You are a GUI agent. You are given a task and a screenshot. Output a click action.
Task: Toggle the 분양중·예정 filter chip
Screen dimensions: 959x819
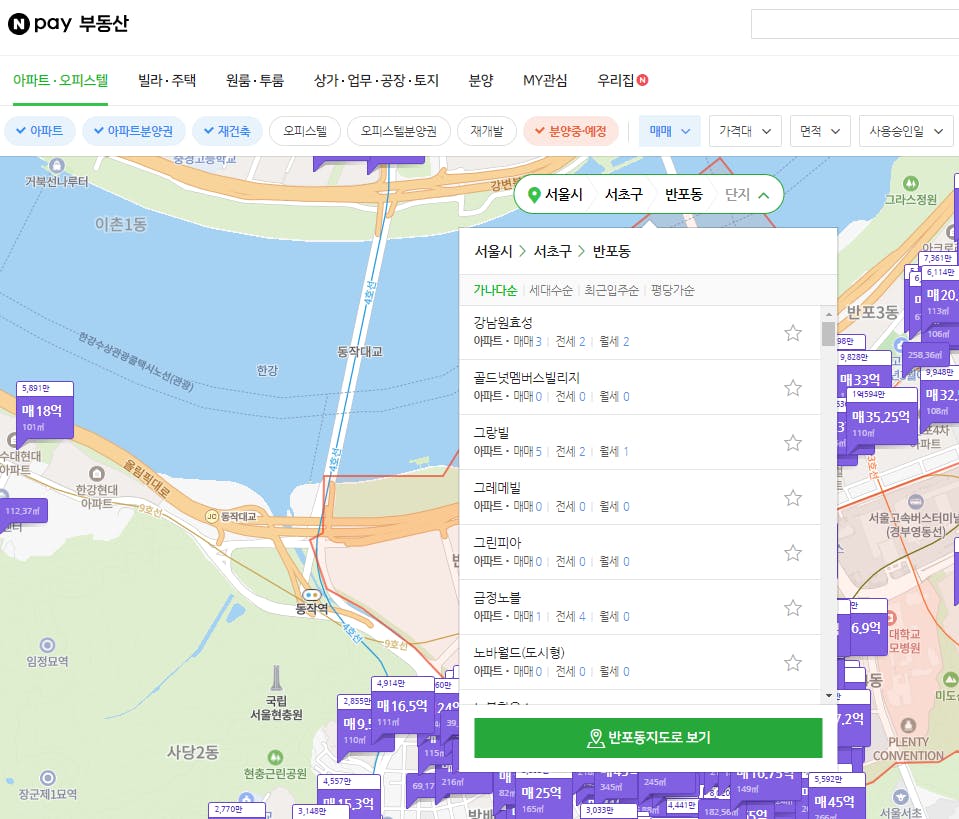coord(571,131)
